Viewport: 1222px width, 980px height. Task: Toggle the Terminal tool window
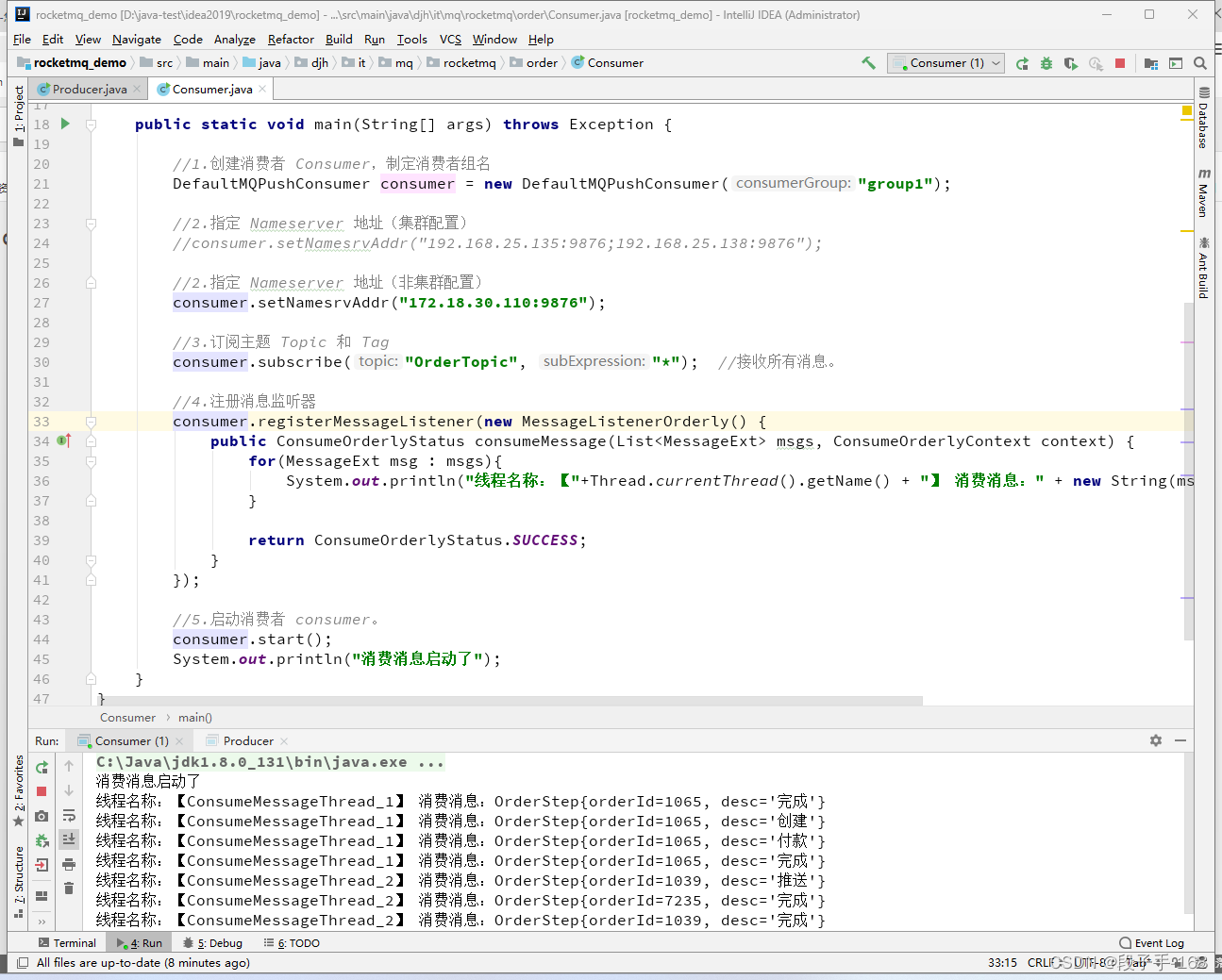pyautogui.click(x=67, y=943)
